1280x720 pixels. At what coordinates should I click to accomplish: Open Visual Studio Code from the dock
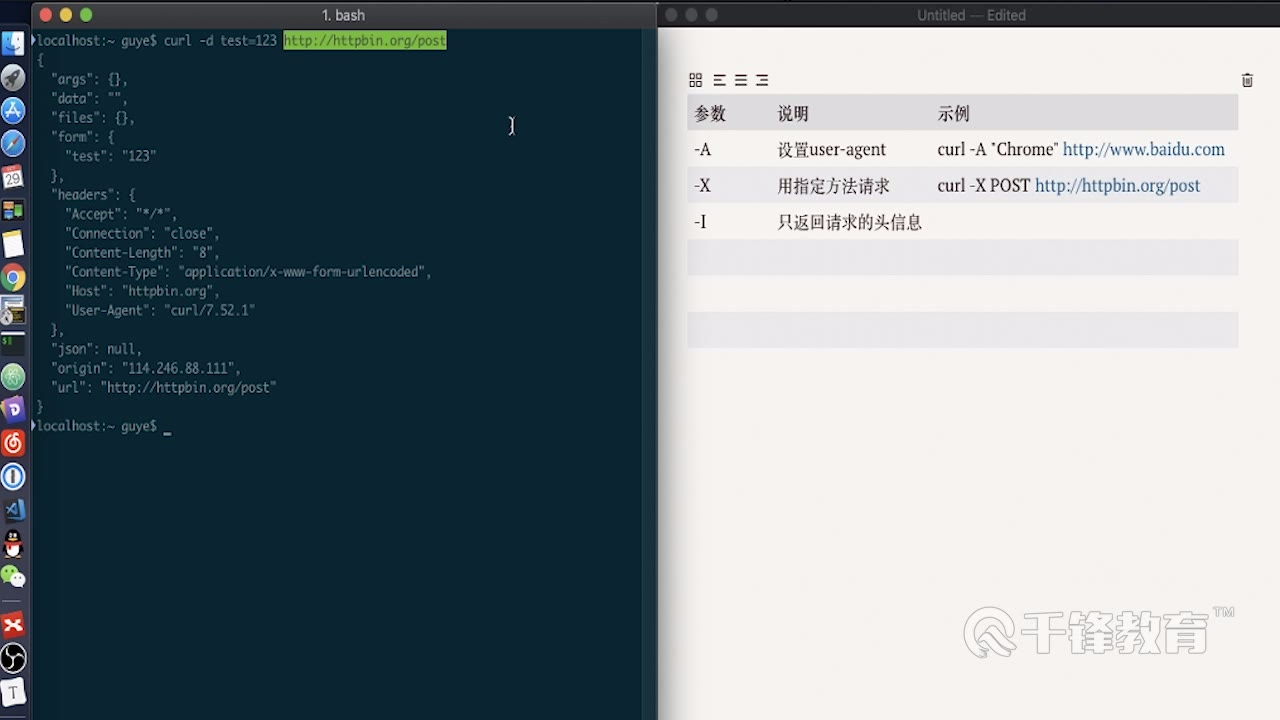pos(13,510)
